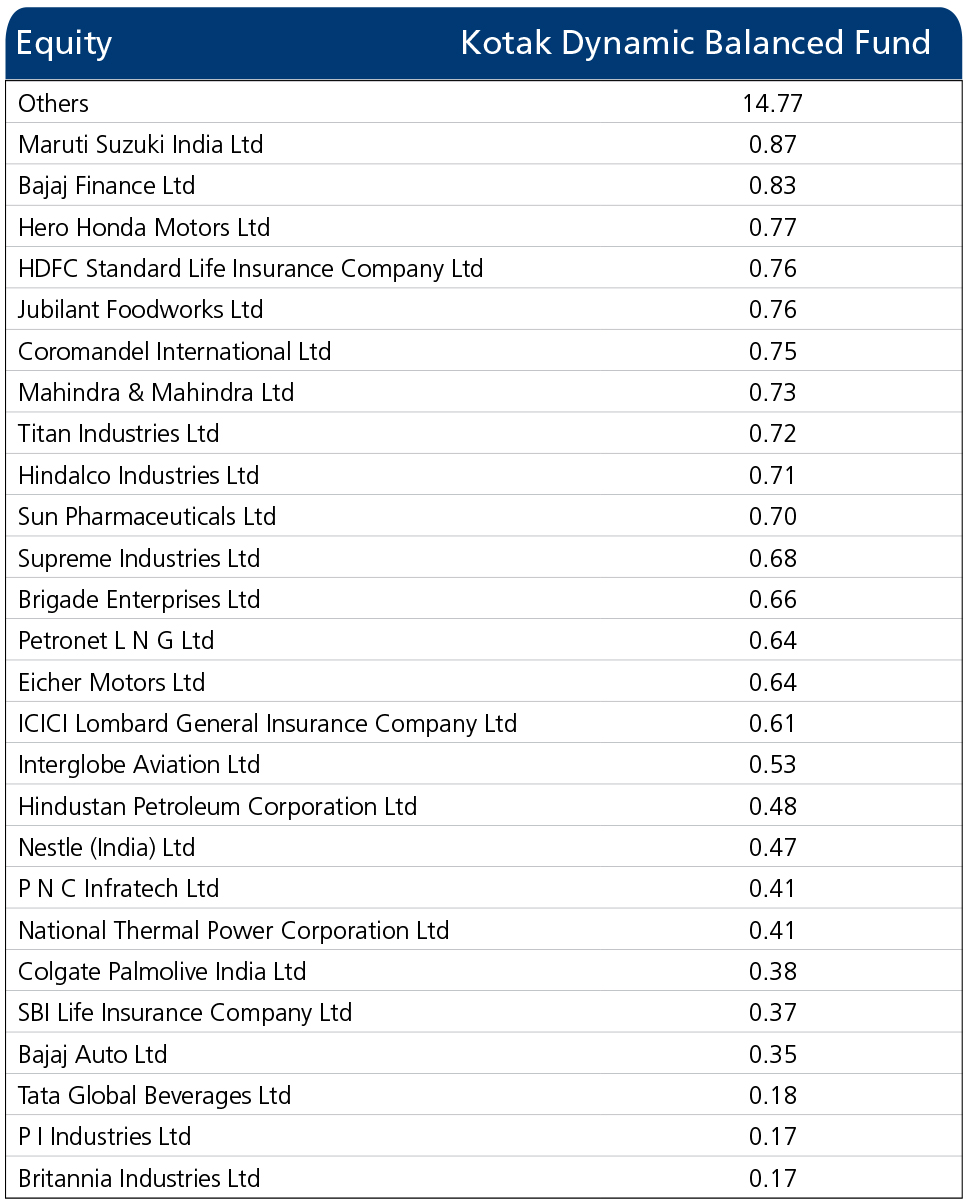Click Coromandel International Ltd row
This screenshot has height=1204, width=966.
[483, 351]
